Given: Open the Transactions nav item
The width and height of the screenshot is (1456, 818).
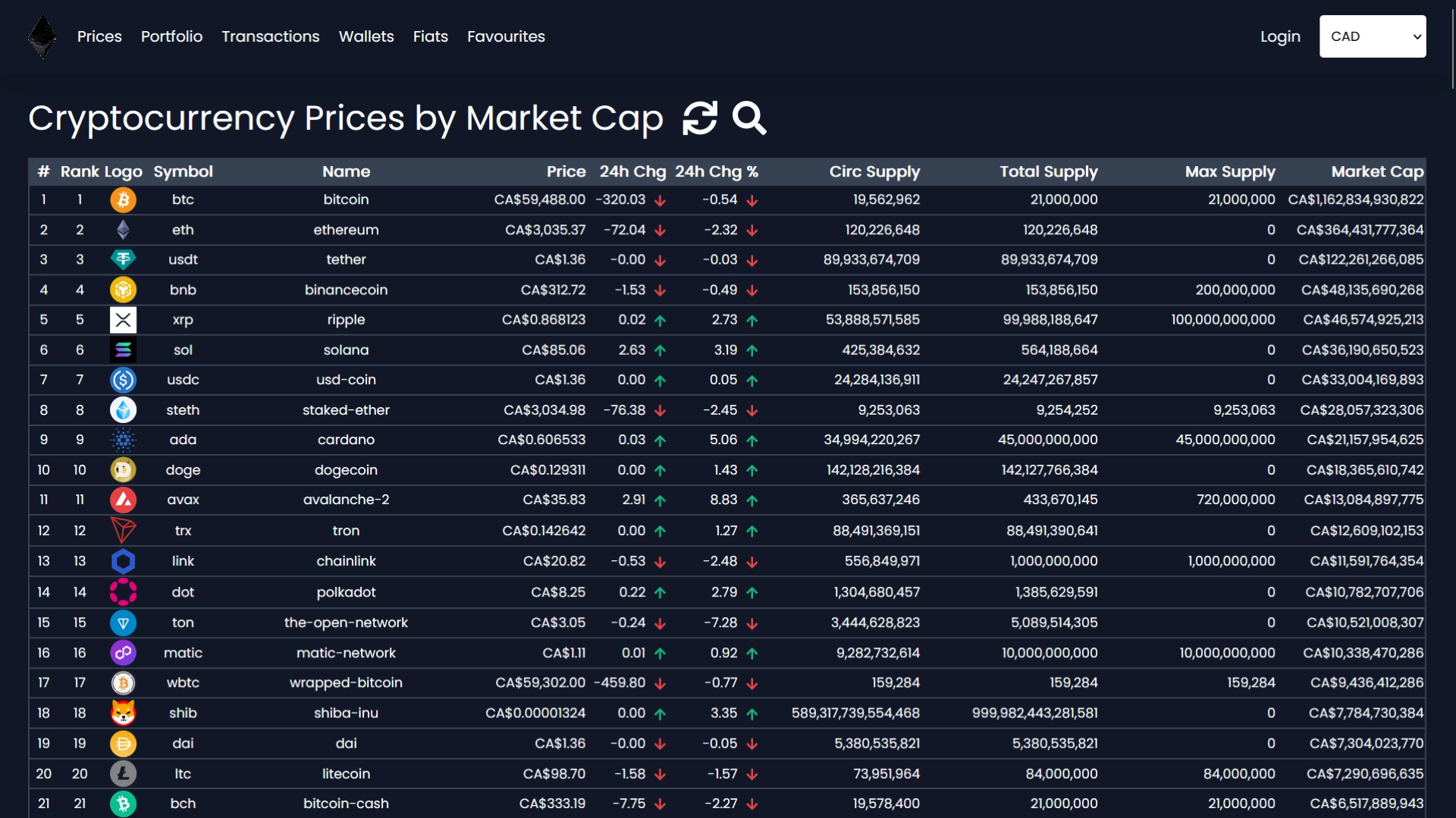Looking at the screenshot, I should [x=271, y=36].
